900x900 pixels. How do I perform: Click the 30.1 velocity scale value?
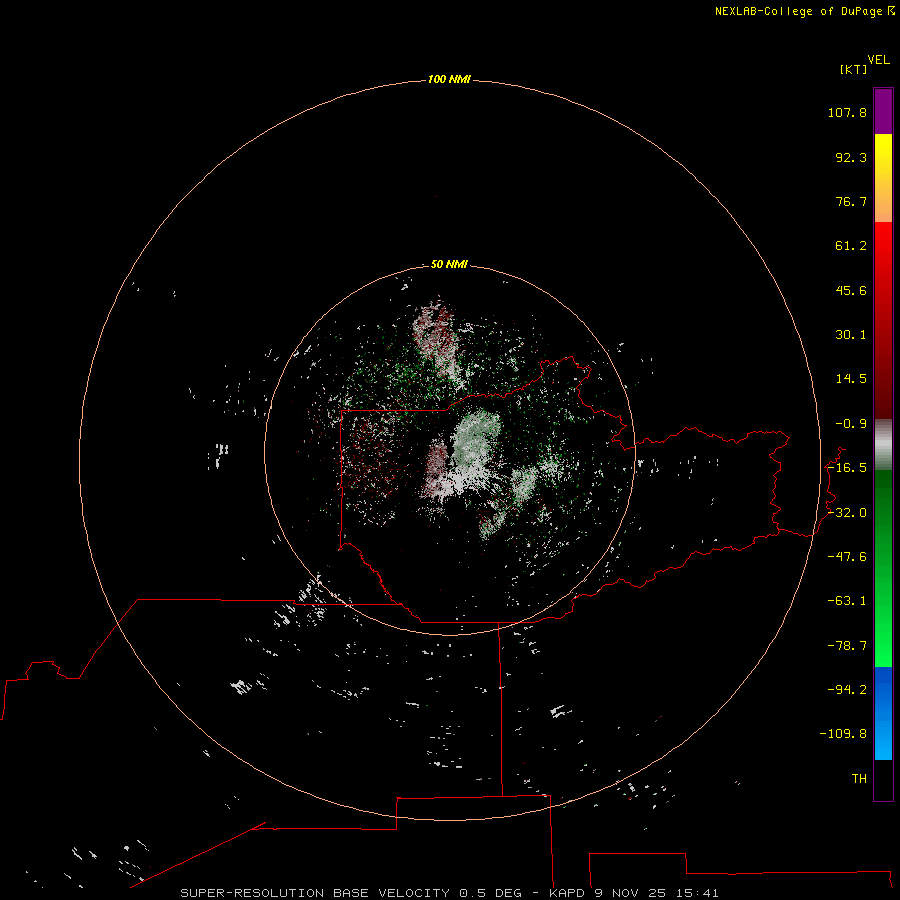click(x=851, y=335)
